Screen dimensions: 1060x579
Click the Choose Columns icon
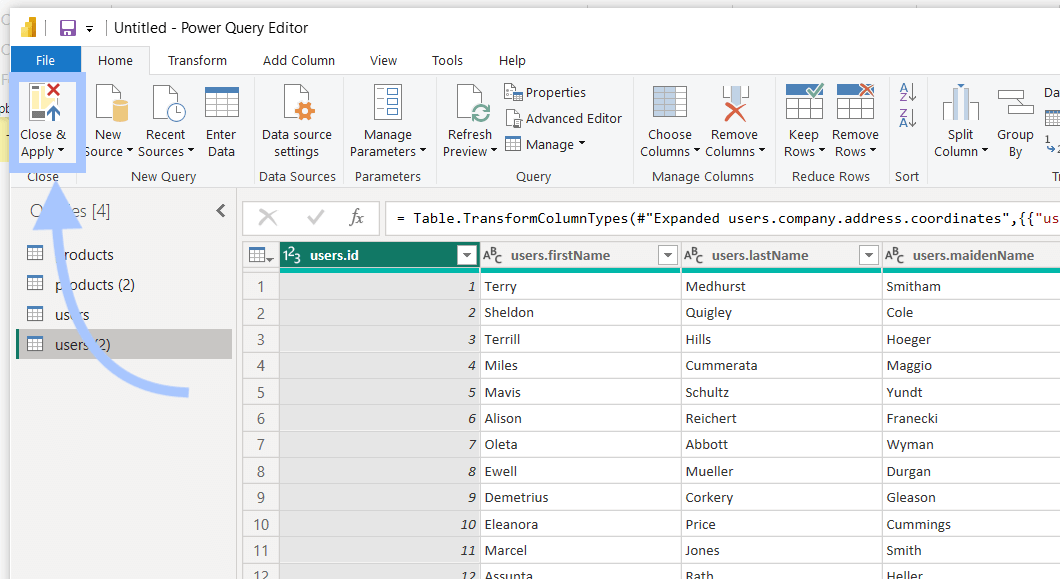coord(669,103)
